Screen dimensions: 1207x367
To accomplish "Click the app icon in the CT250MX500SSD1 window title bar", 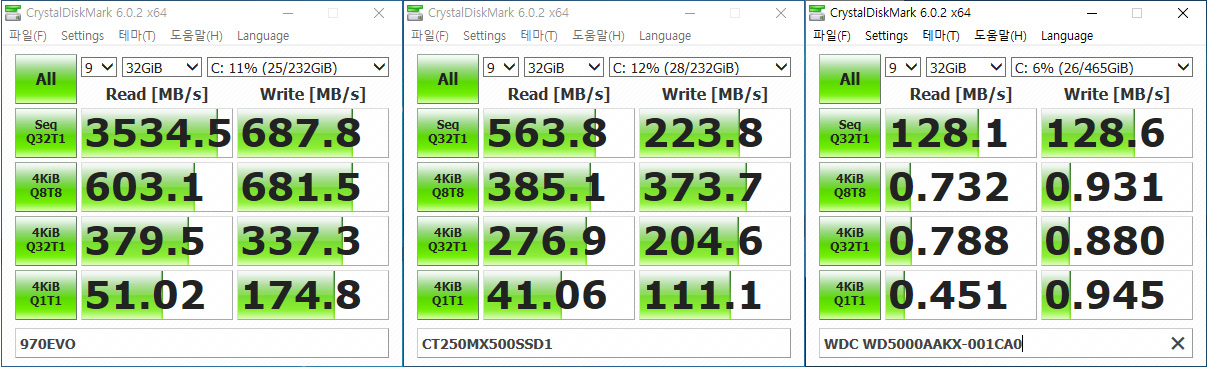I will click(415, 13).
